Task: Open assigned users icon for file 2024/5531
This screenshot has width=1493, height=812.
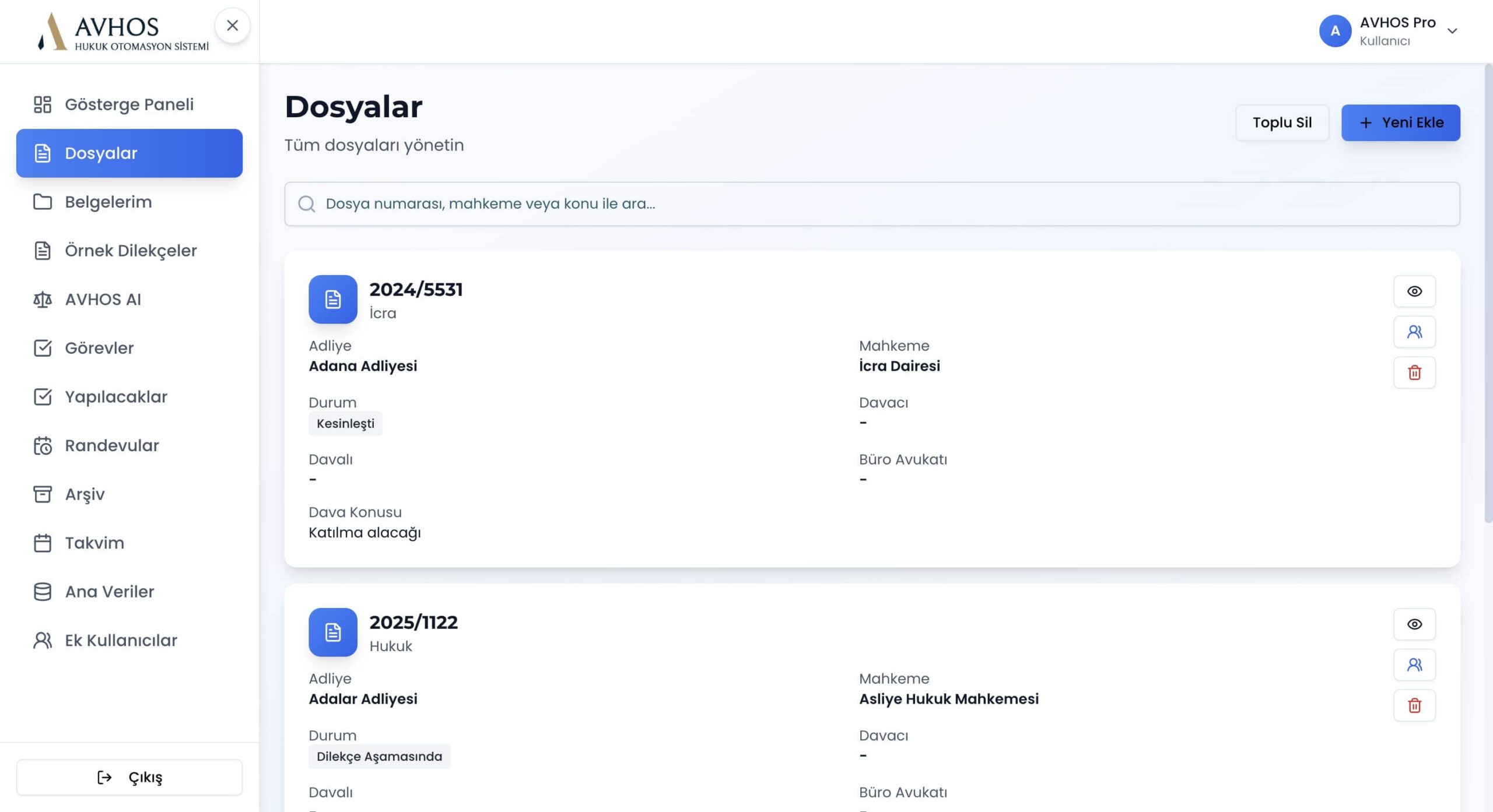Action: point(1414,332)
